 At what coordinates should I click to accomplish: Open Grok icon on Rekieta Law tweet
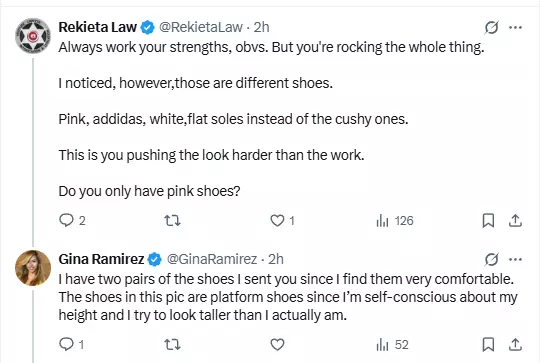pos(491,27)
